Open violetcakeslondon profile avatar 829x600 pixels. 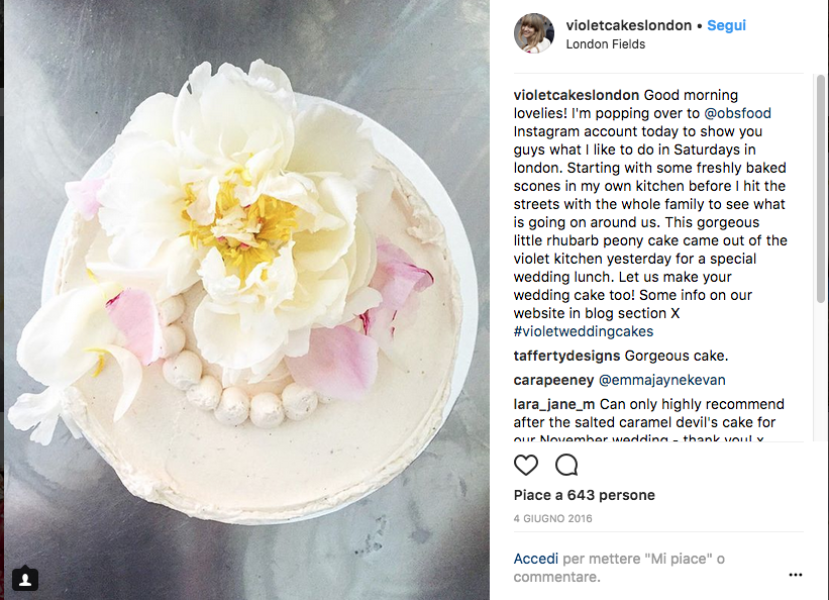coord(534,33)
